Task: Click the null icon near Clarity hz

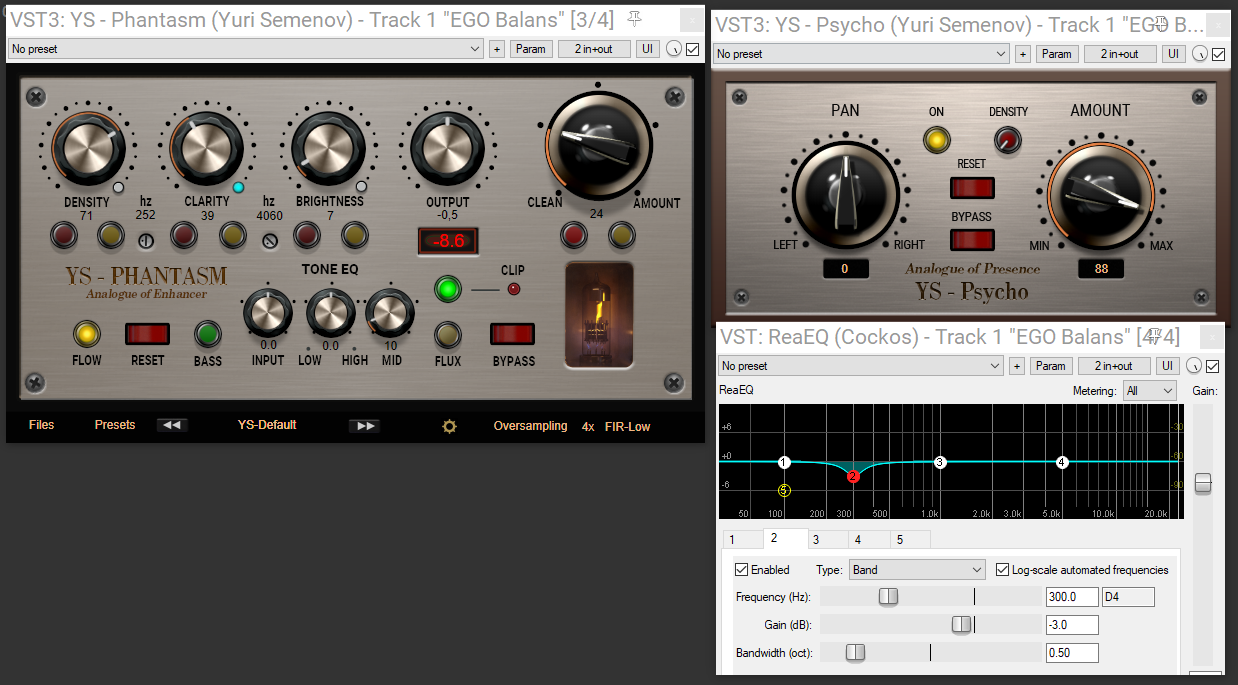Action: tap(269, 240)
